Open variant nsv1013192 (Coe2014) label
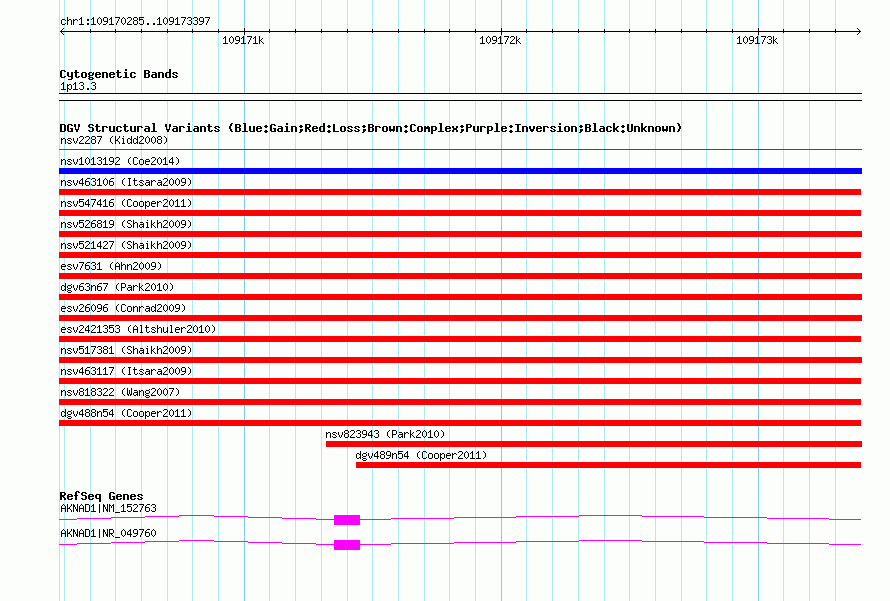Screen dimensions: 890x601 click(x=120, y=161)
